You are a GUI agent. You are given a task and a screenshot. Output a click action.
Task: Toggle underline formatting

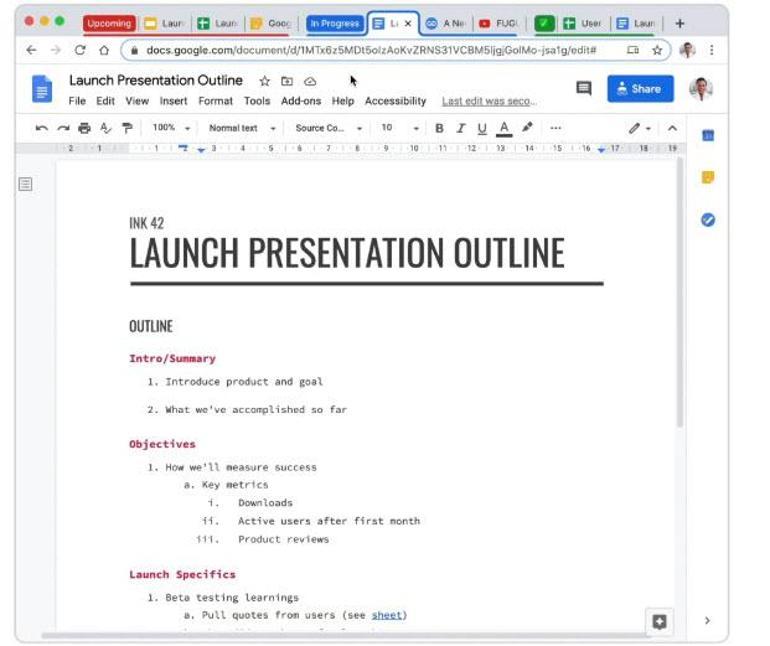click(482, 128)
